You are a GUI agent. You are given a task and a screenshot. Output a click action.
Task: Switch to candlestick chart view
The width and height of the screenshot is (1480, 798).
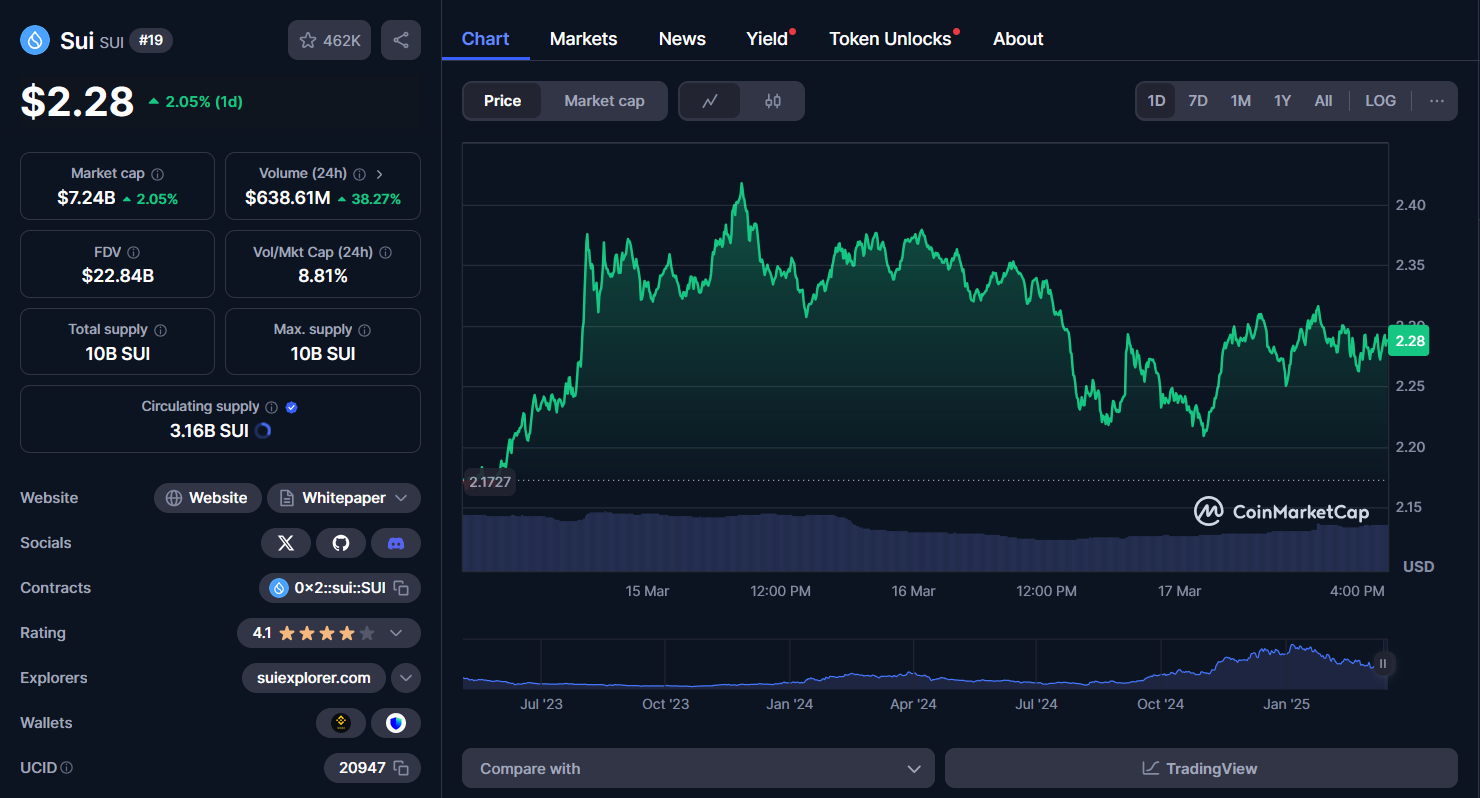pyautogui.click(x=772, y=101)
